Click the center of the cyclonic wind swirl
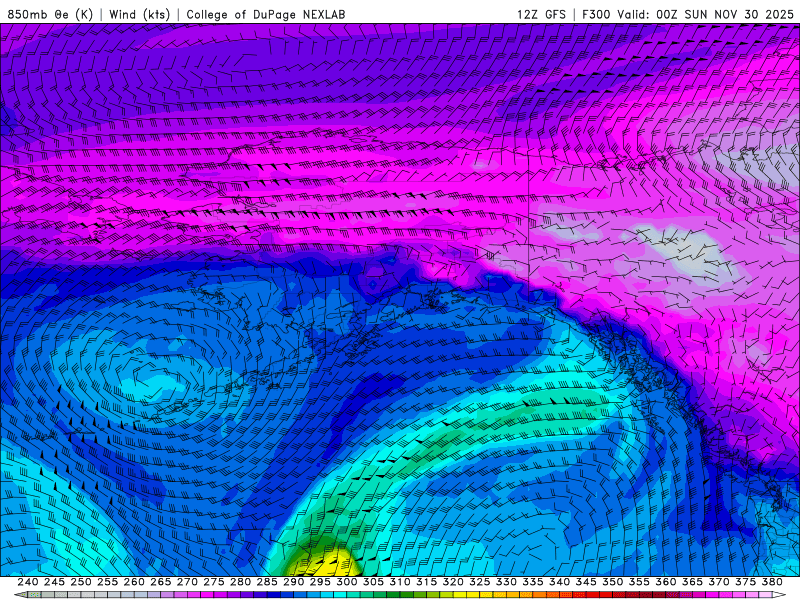The height and width of the screenshot is (600, 800). click(154, 383)
